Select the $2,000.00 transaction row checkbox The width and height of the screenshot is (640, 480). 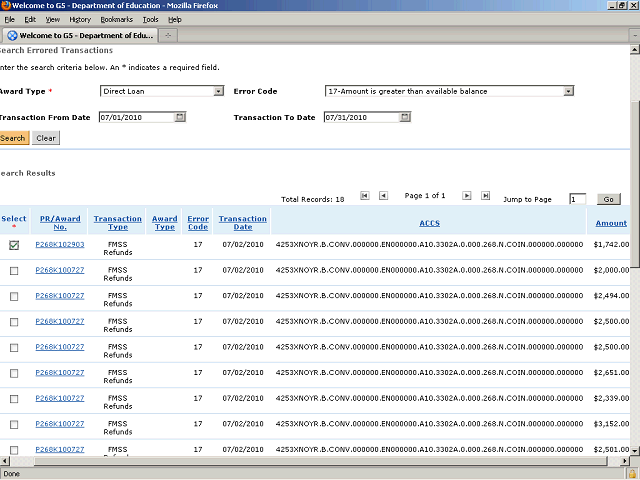coord(14,271)
